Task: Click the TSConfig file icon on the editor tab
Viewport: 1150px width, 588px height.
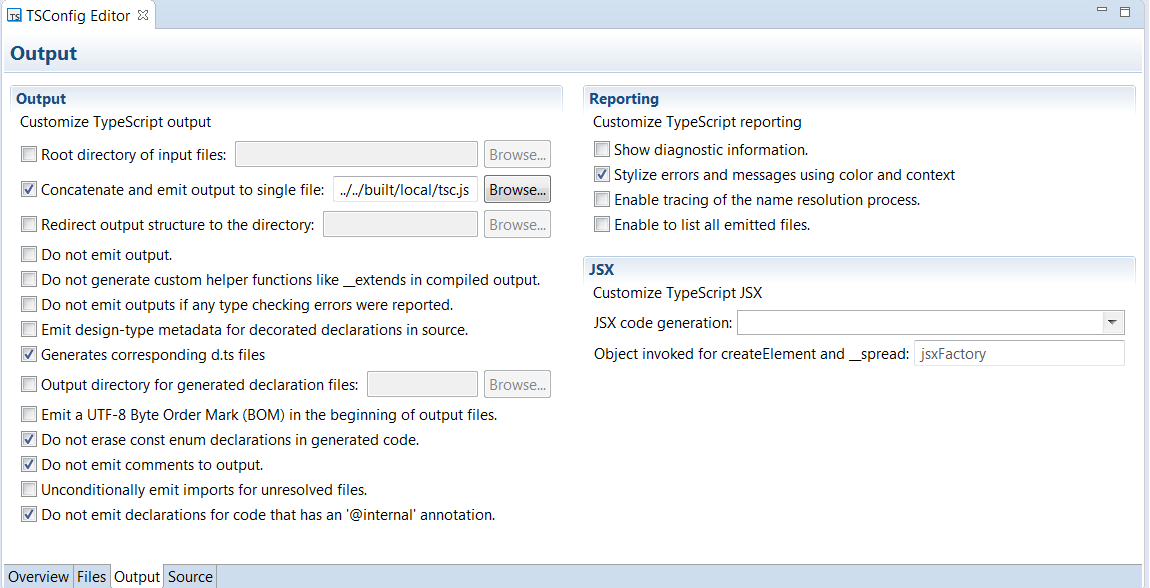Action: tap(17, 15)
